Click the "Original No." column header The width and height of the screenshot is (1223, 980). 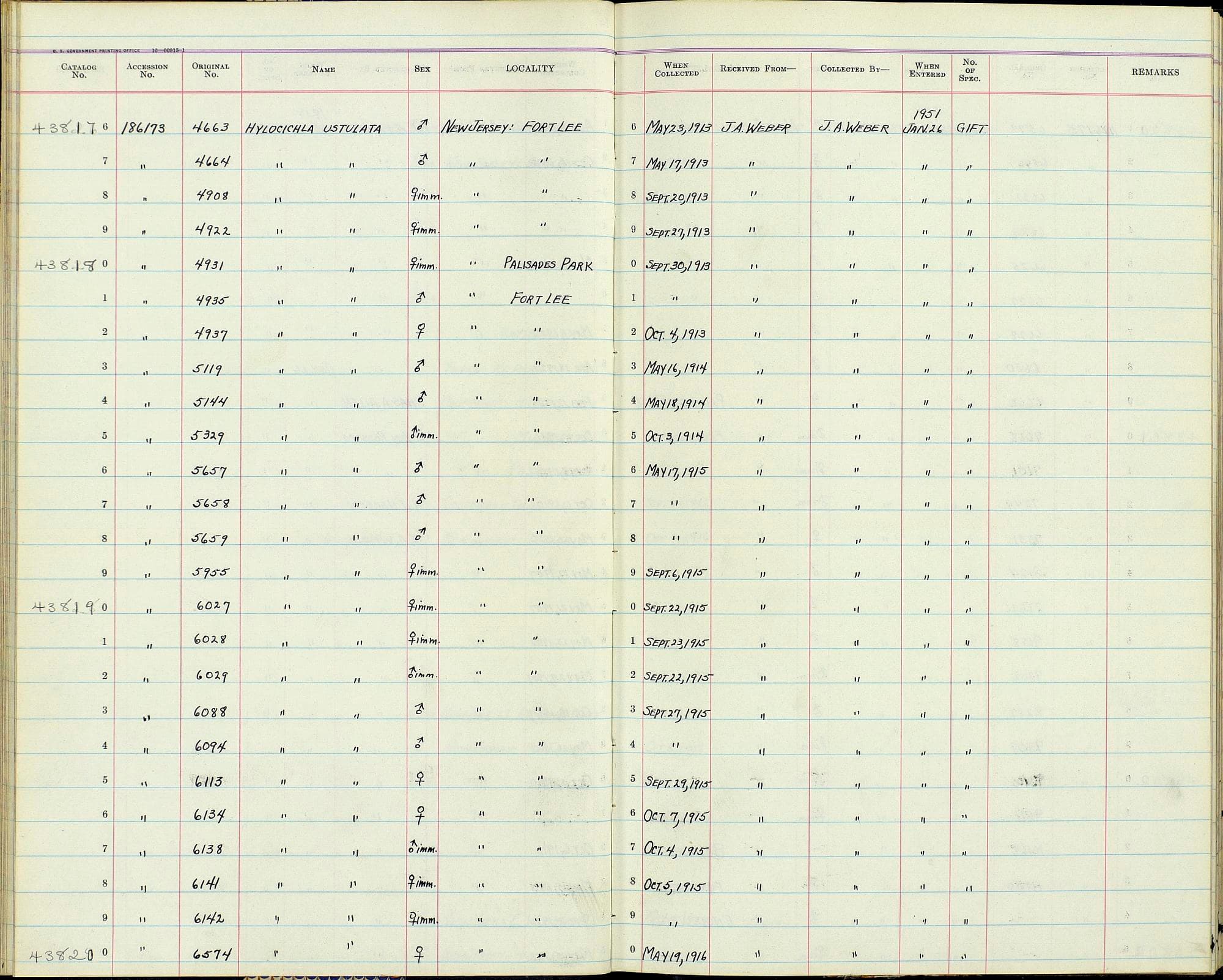click(211, 70)
